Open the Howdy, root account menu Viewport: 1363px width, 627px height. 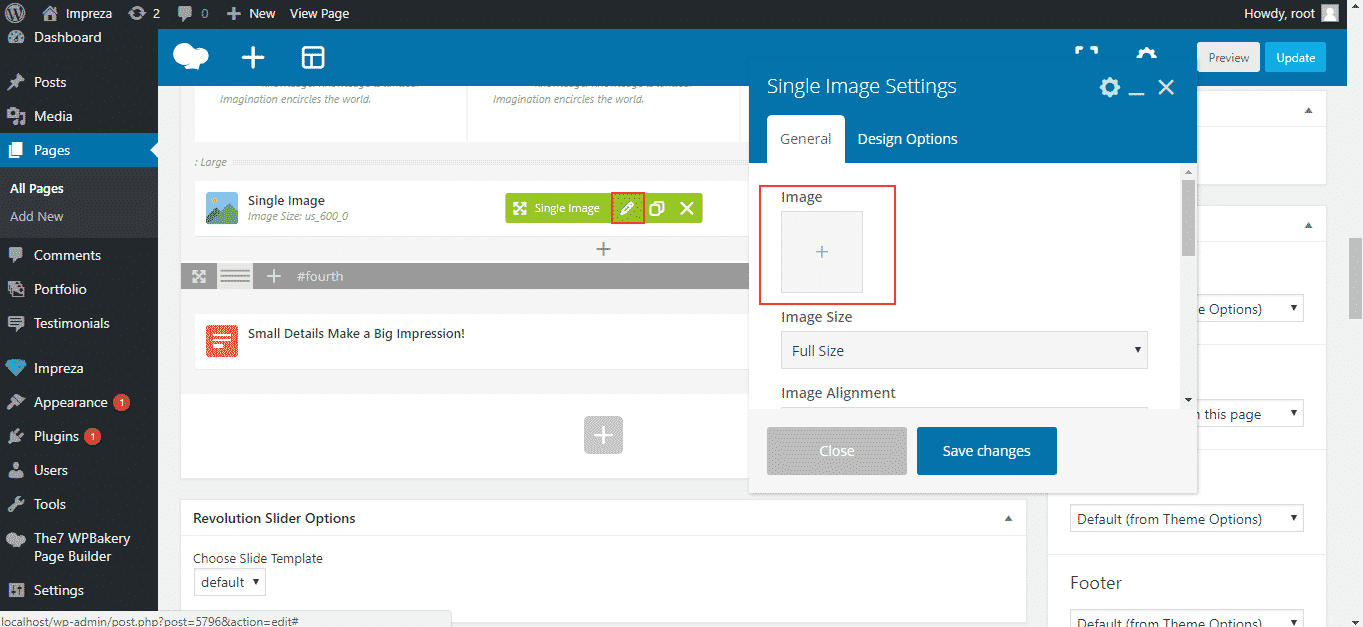[1290, 13]
